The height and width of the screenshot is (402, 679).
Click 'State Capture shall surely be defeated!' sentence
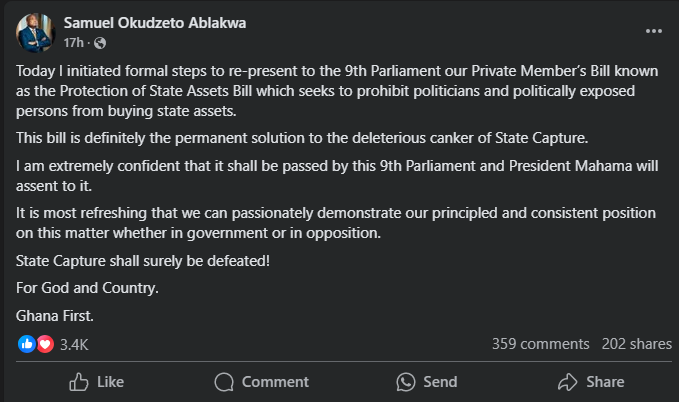(144, 262)
